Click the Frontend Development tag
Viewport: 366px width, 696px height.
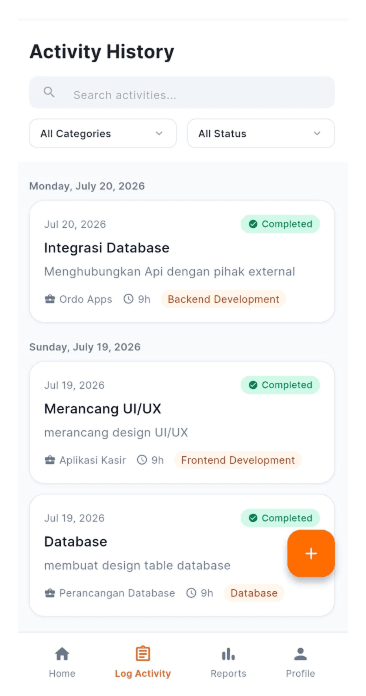pos(238,460)
